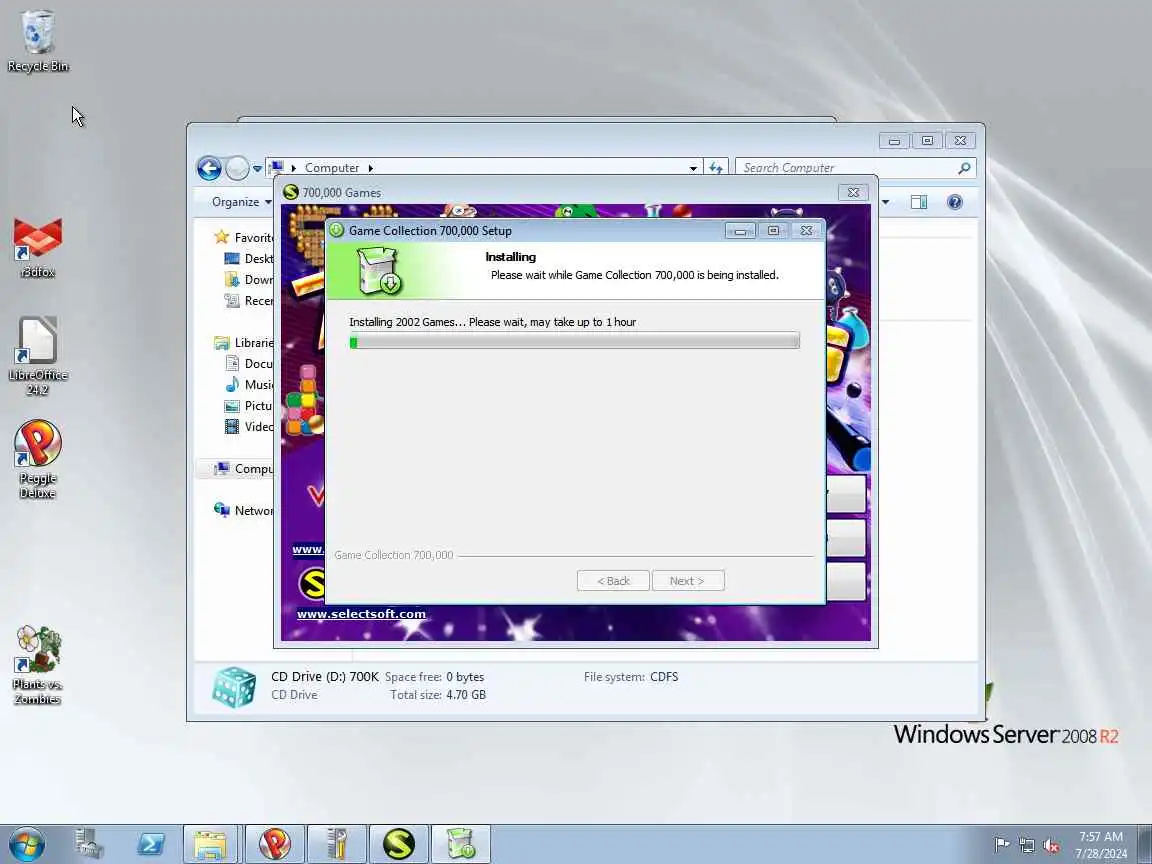This screenshot has height=864, width=1152.
Task: Switch to Windows Explorer taskbar button
Action: 211,844
